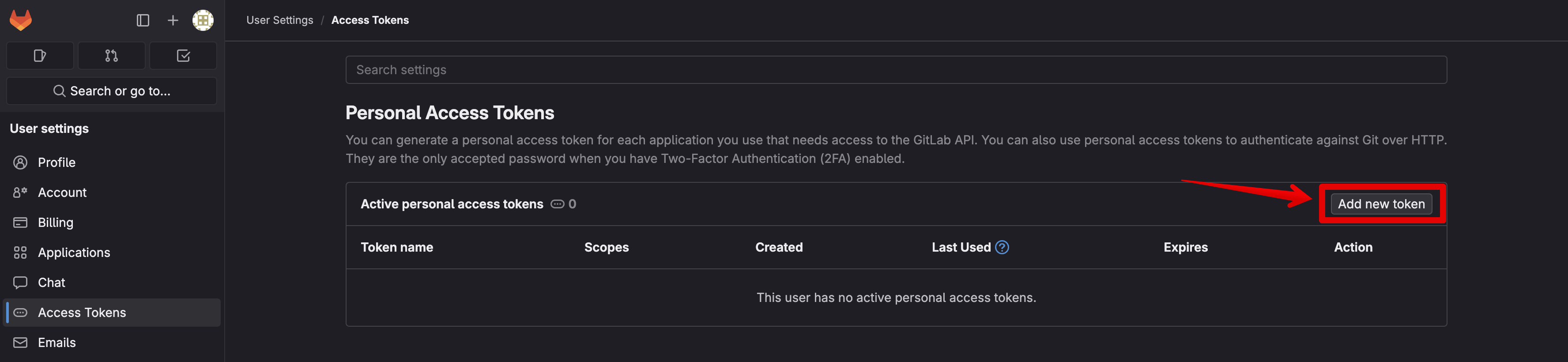Click the GitLab fox logo
1568x362 pixels.
pyautogui.click(x=21, y=20)
